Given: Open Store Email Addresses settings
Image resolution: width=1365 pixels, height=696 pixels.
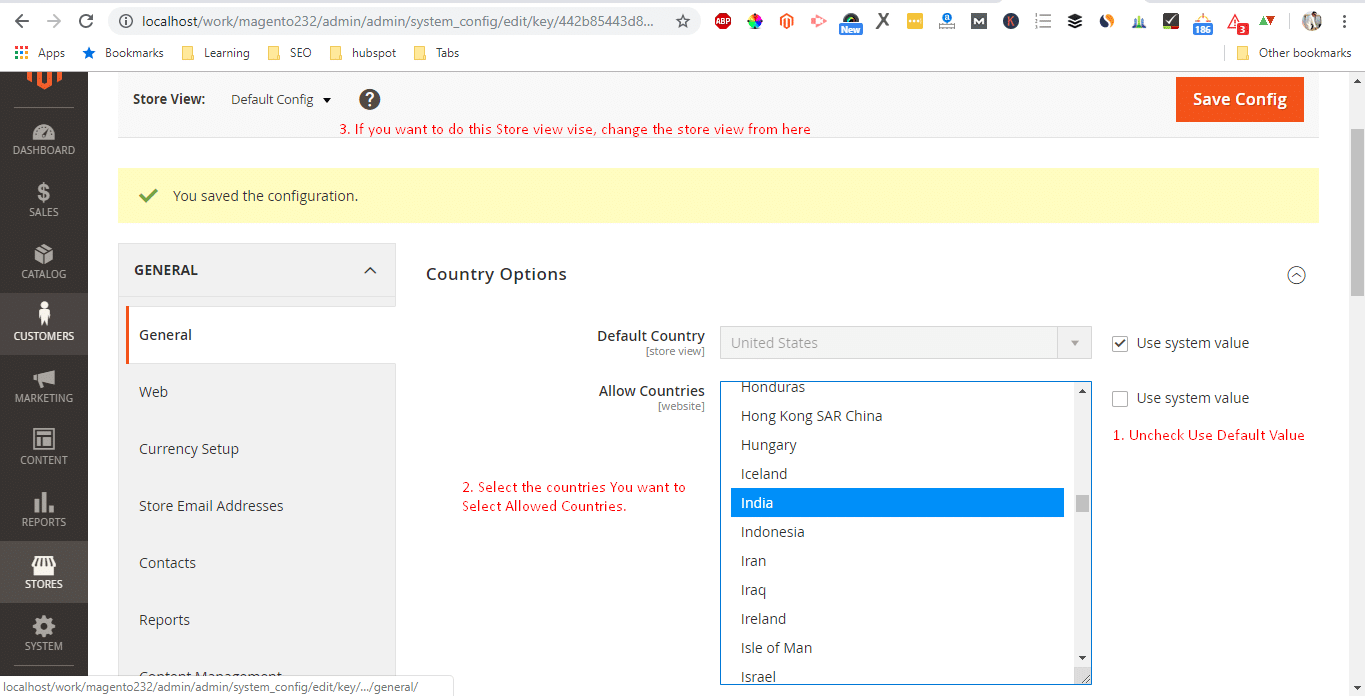Looking at the screenshot, I should coord(211,506).
